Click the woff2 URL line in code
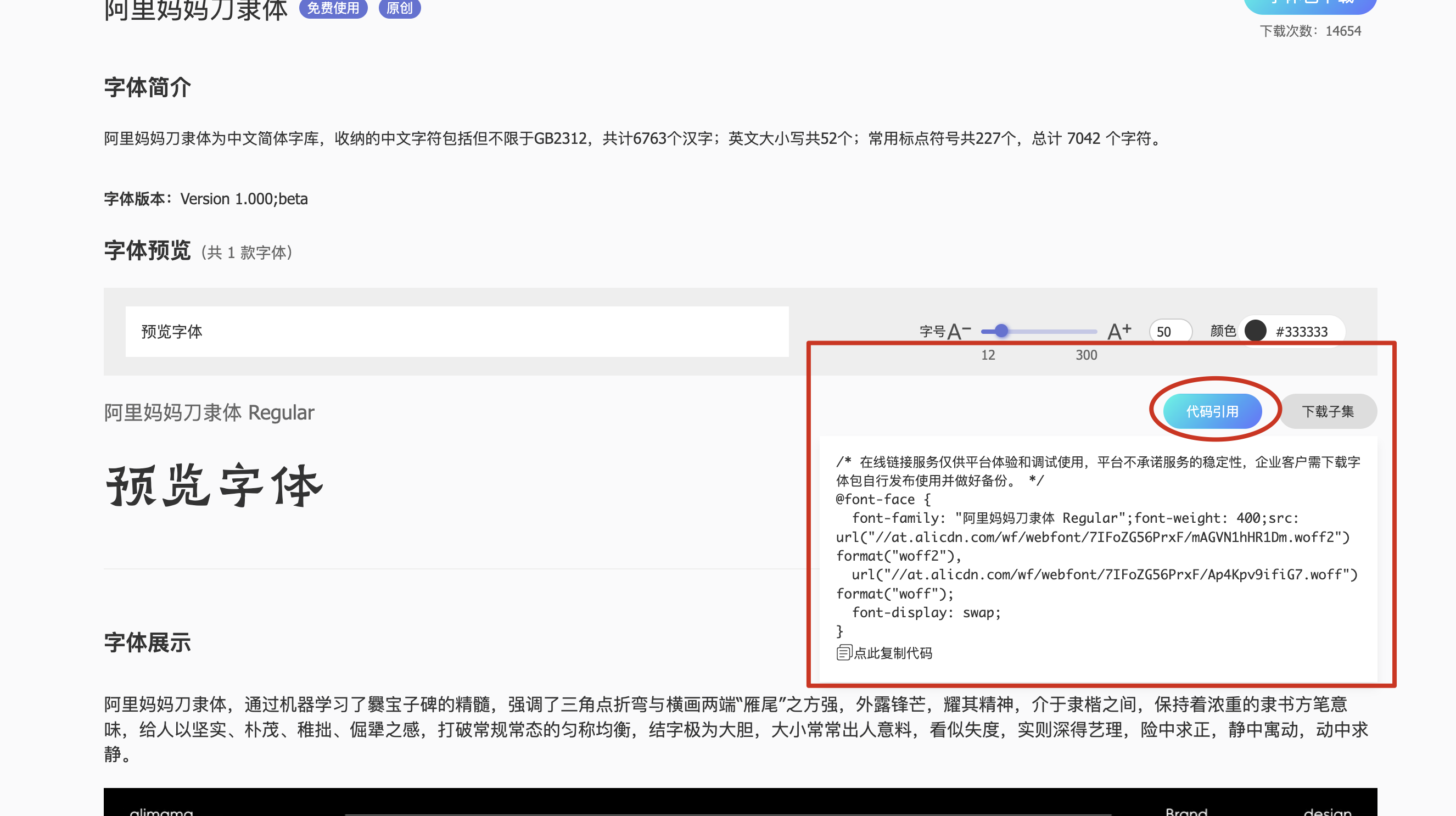The height and width of the screenshot is (816, 1456). (x=1092, y=537)
